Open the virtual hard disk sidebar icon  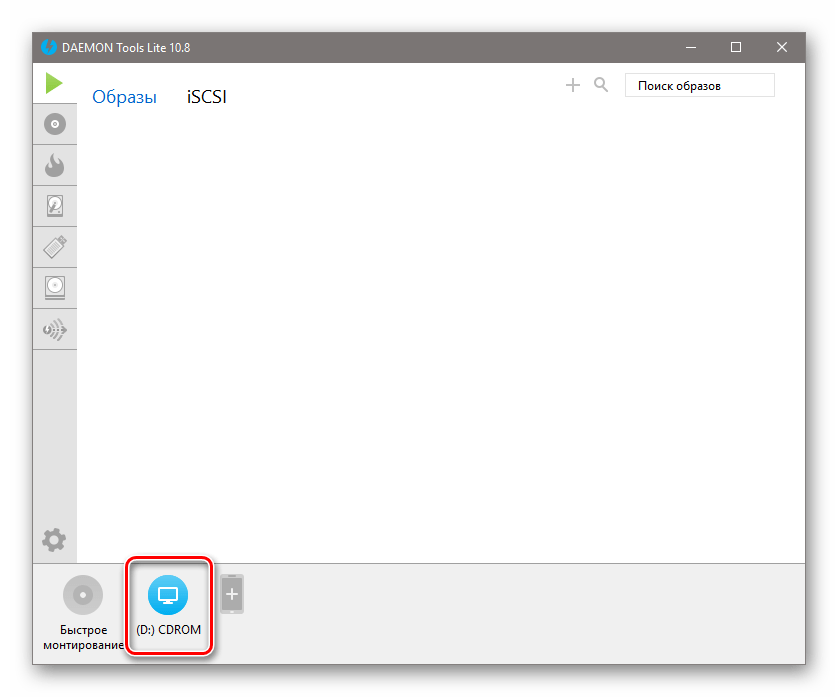pos(54,206)
